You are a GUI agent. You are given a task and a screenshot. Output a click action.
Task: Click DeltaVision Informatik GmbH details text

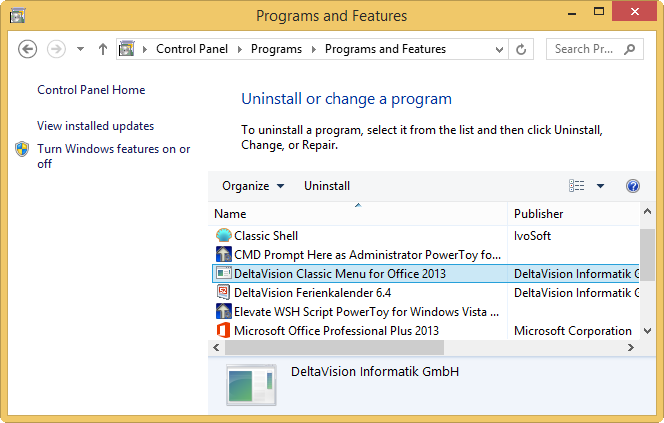pyautogui.click(x=375, y=372)
